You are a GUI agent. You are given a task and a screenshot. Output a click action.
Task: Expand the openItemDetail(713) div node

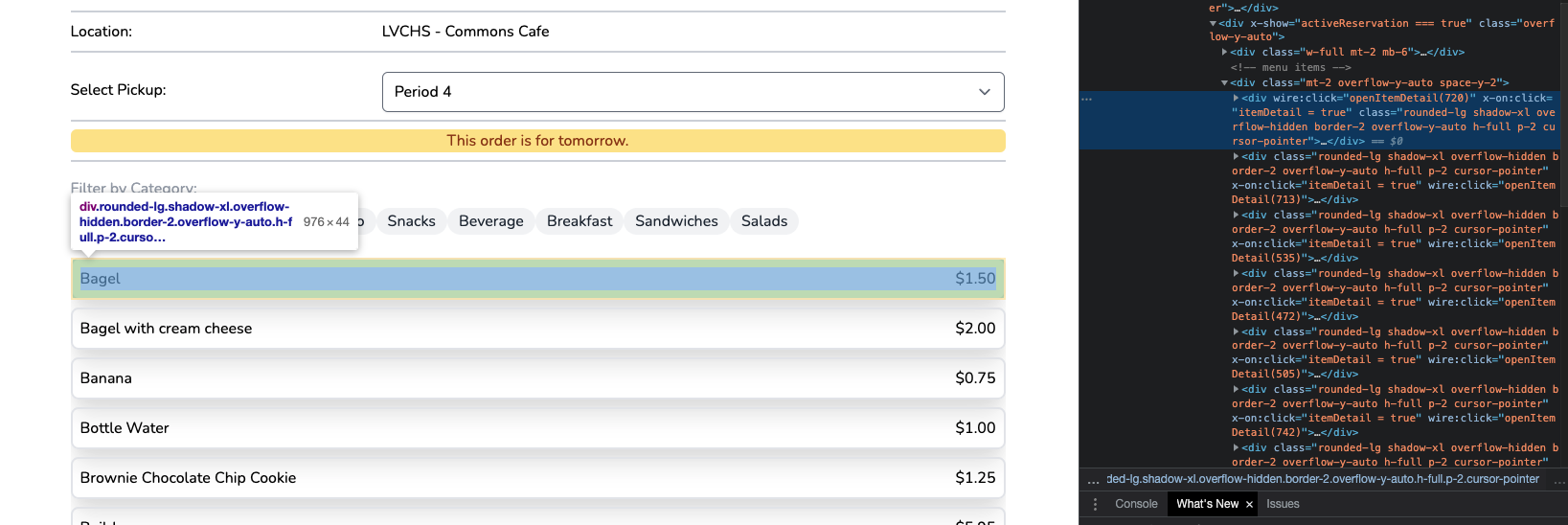[1237, 156]
